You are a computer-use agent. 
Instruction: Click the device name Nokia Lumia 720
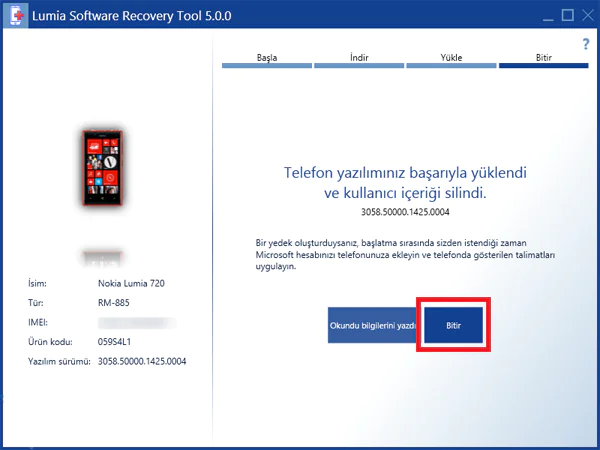131,284
